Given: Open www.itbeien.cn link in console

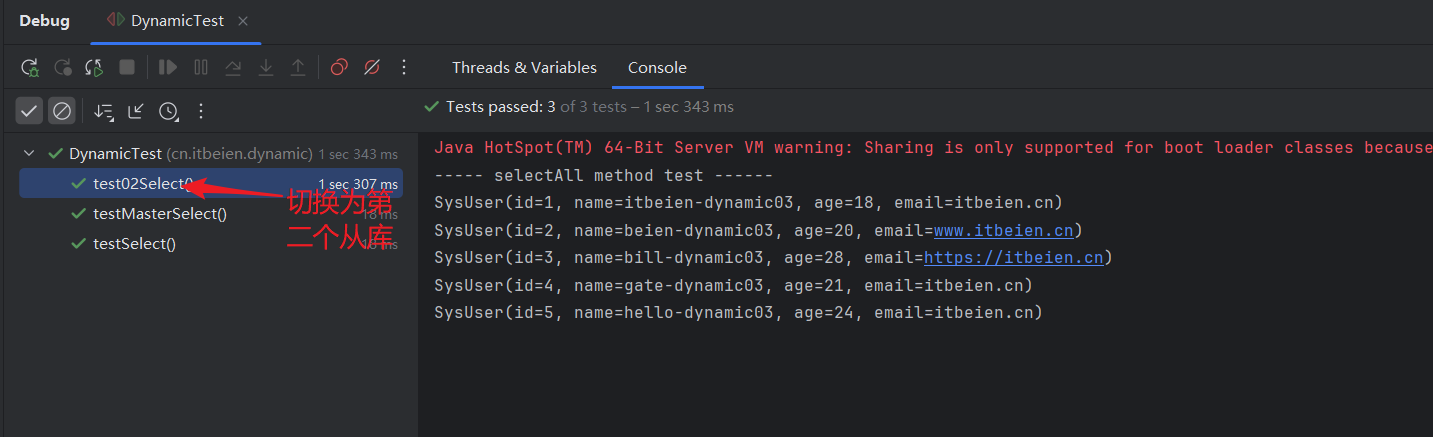Looking at the screenshot, I should tap(1003, 231).
